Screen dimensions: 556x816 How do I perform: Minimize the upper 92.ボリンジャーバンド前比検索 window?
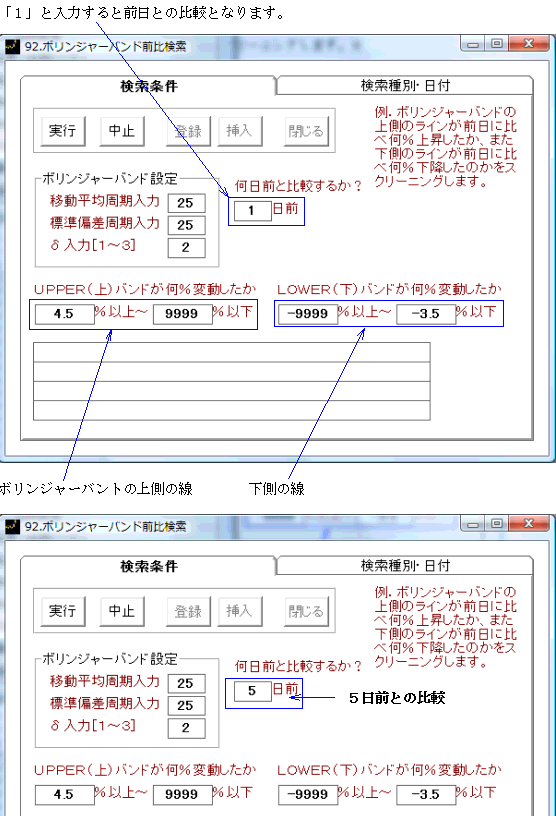point(473,44)
